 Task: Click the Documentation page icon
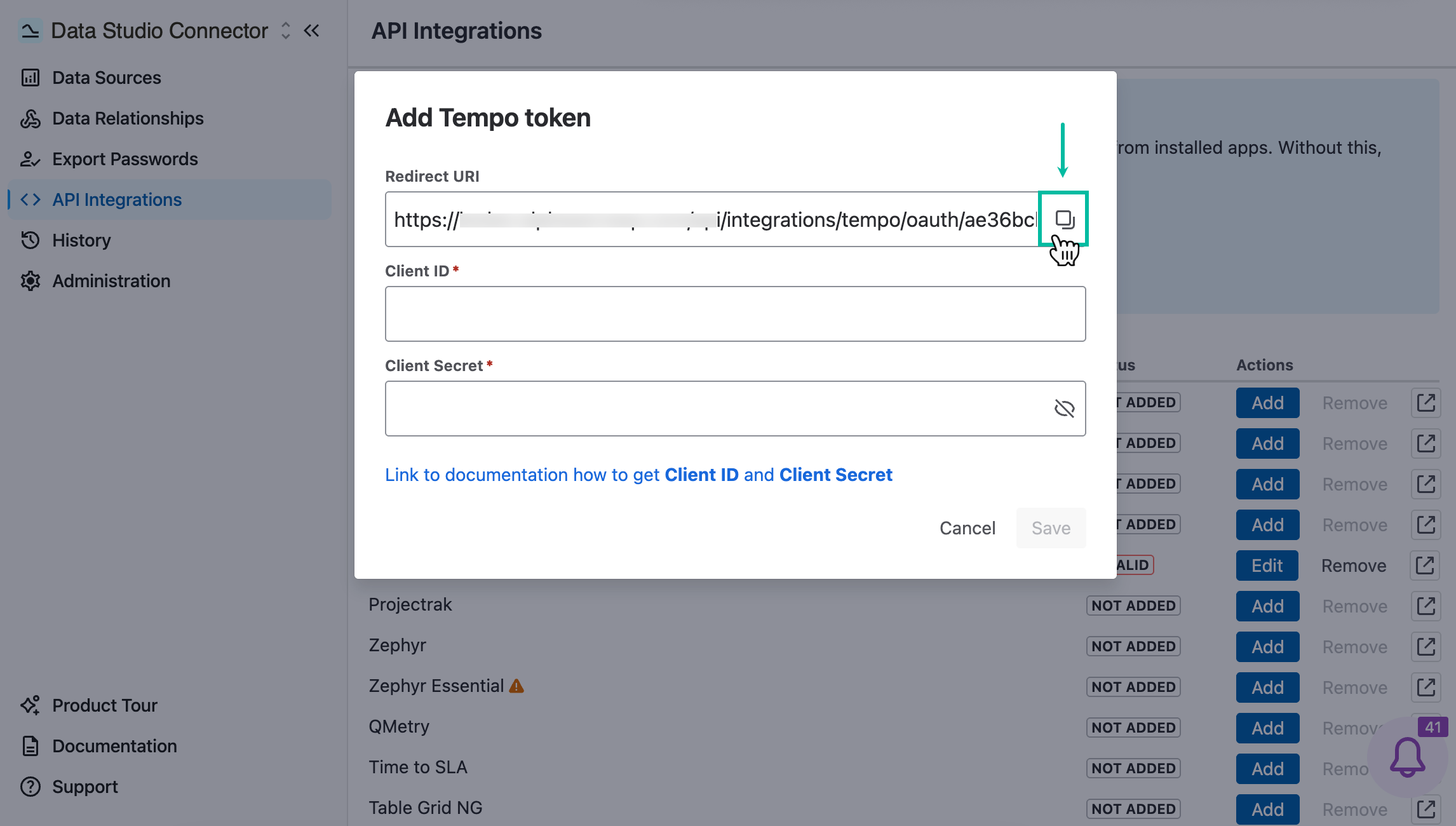[x=30, y=746]
